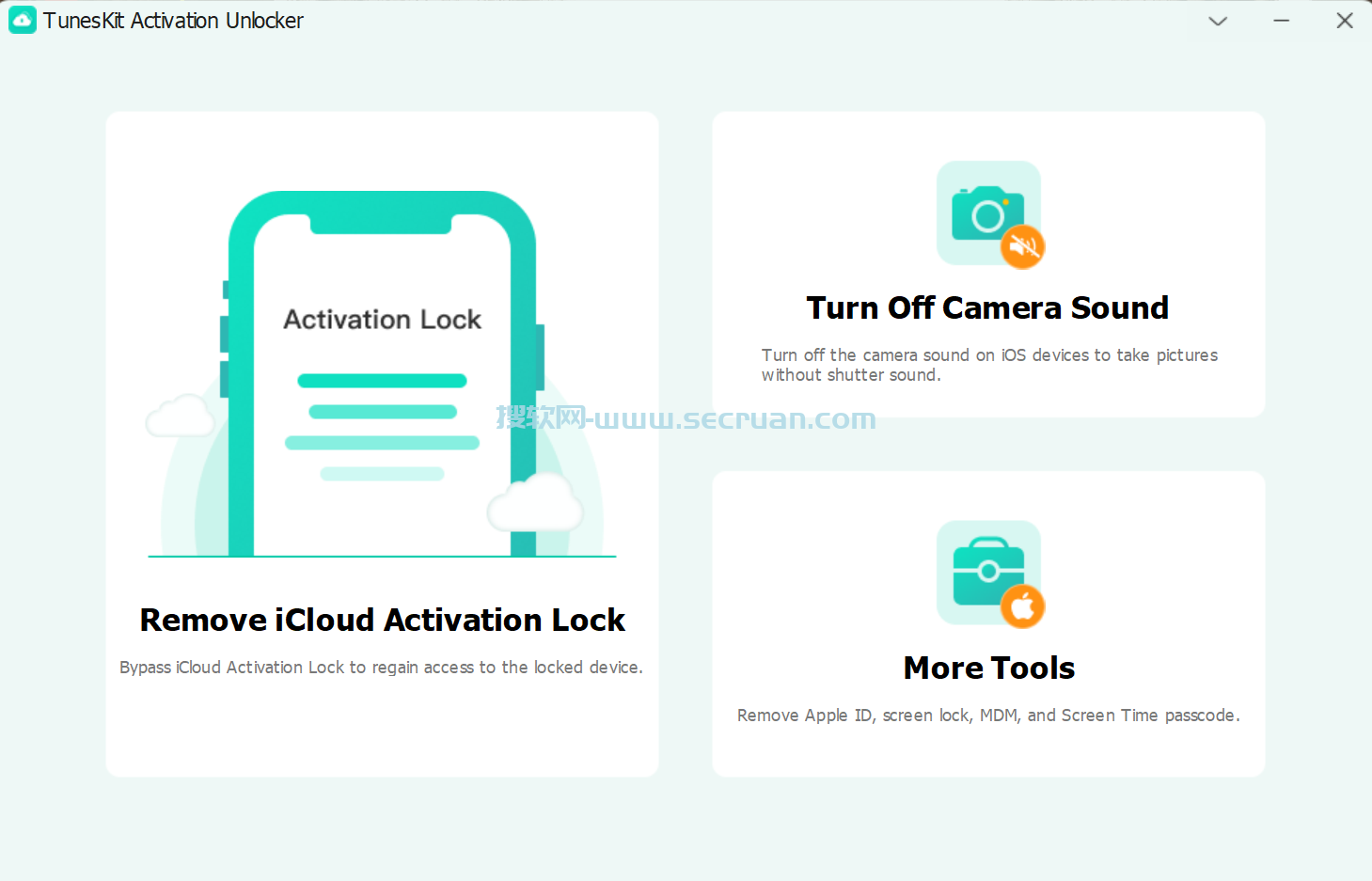Open the Turn Off Camera Sound camera icon
Screen dimensions: 1372x881
(x=990, y=214)
